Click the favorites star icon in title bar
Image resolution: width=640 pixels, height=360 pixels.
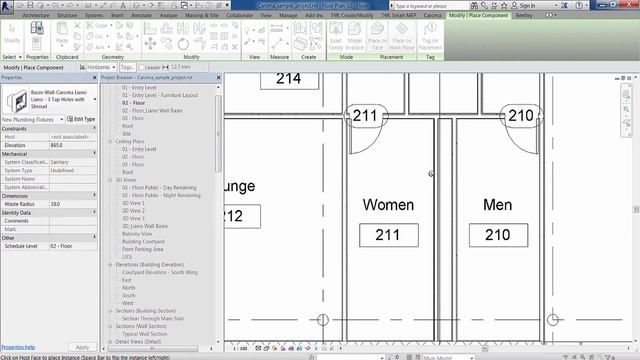click(x=504, y=6)
